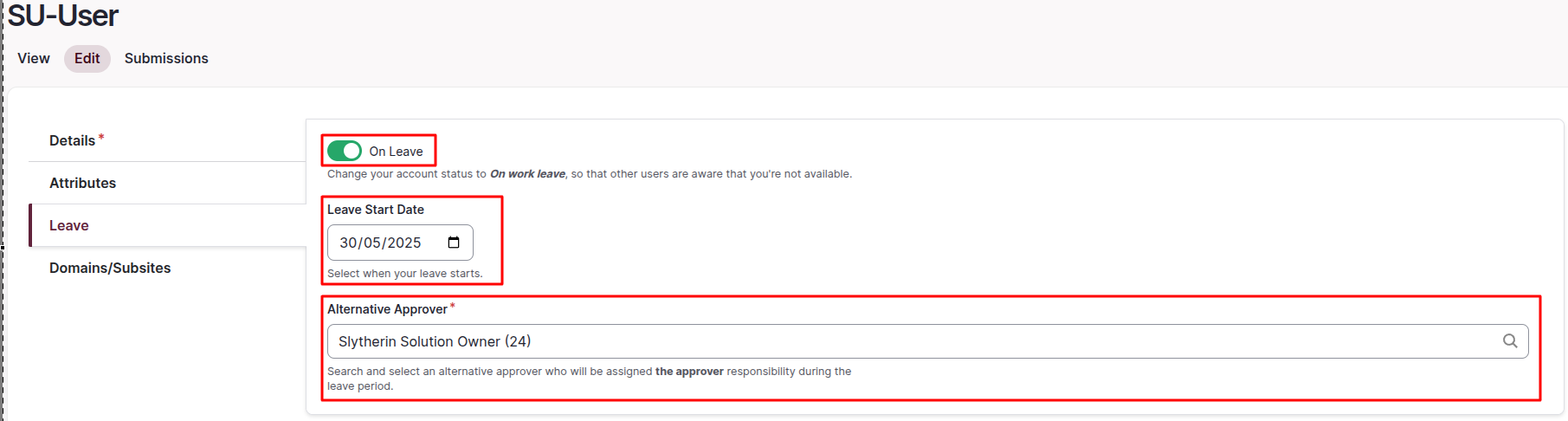Click the Leave Start Date label
Screen dimensions: 1568x421
coord(376,210)
